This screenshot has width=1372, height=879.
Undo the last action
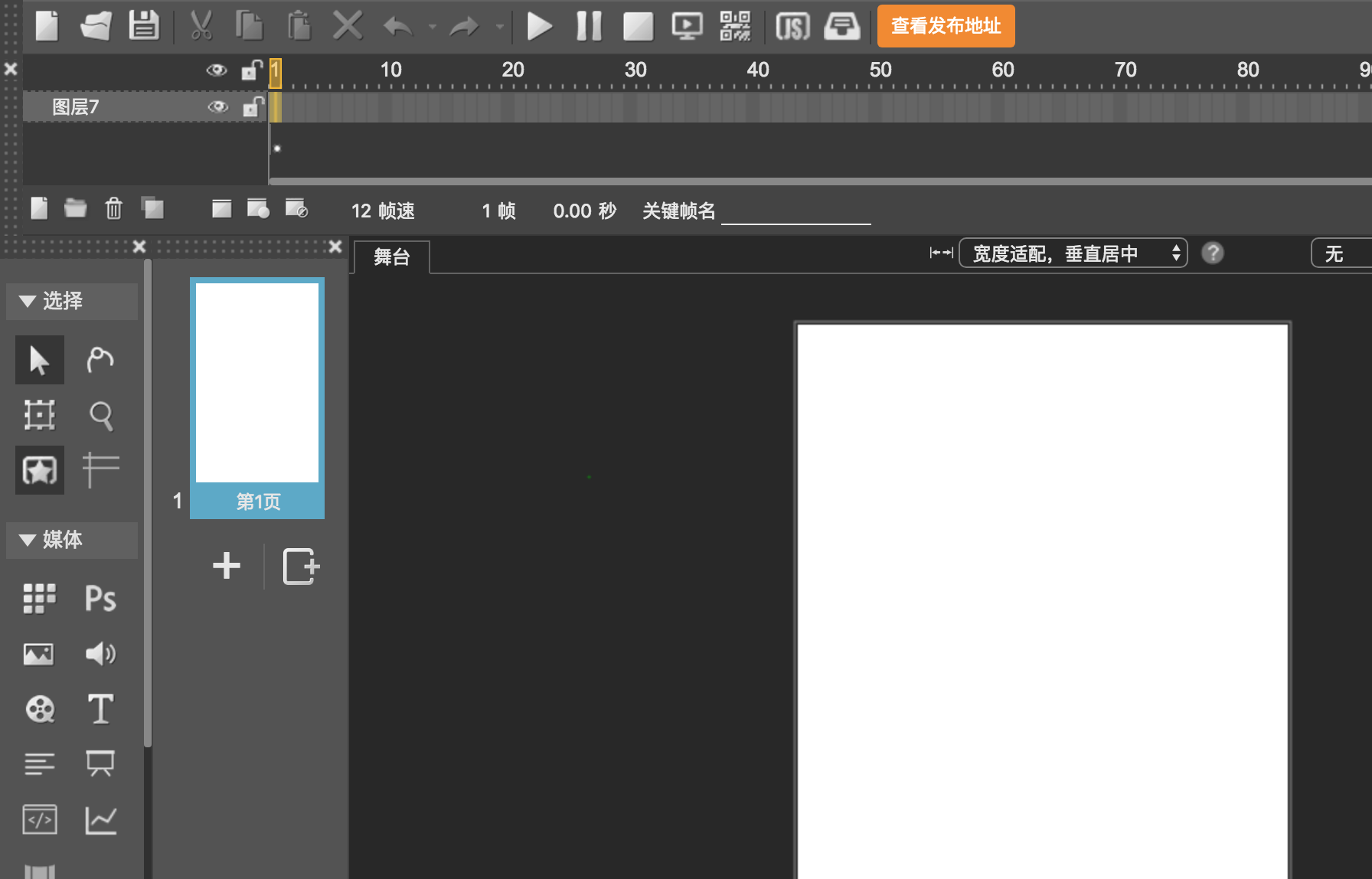coord(398,28)
